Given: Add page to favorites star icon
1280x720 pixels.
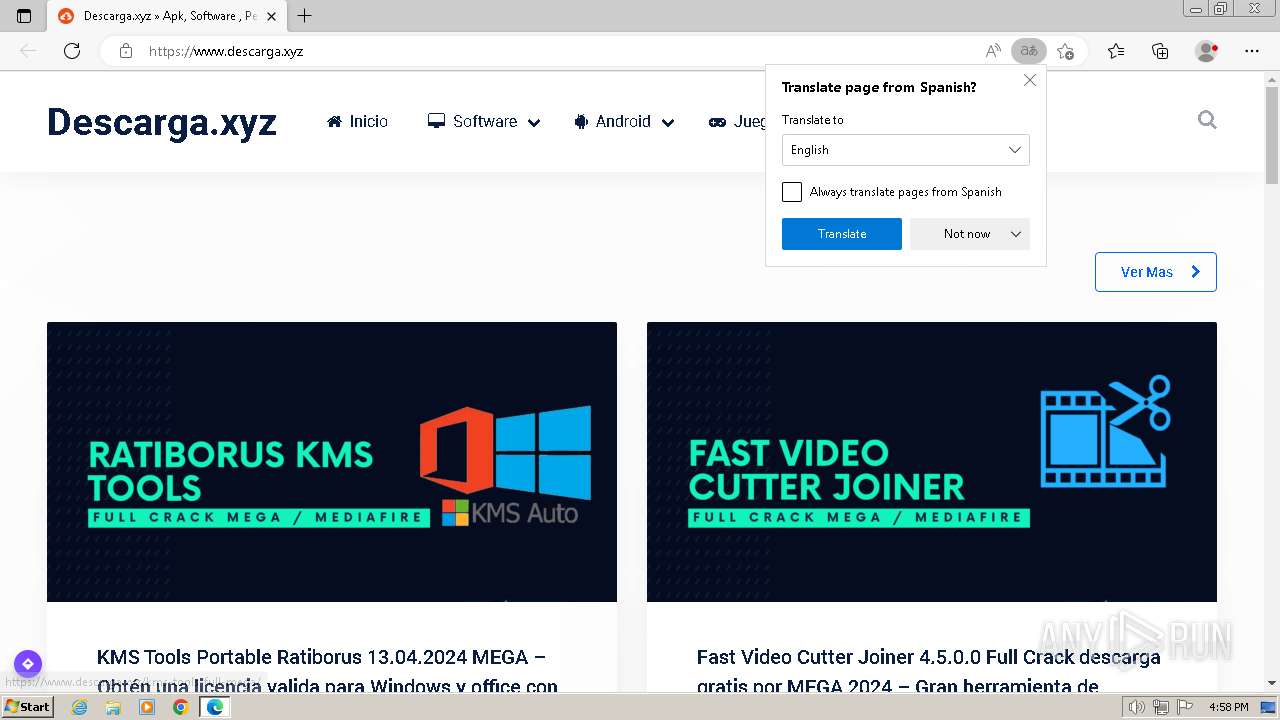Looking at the screenshot, I should click(x=1065, y=51).
